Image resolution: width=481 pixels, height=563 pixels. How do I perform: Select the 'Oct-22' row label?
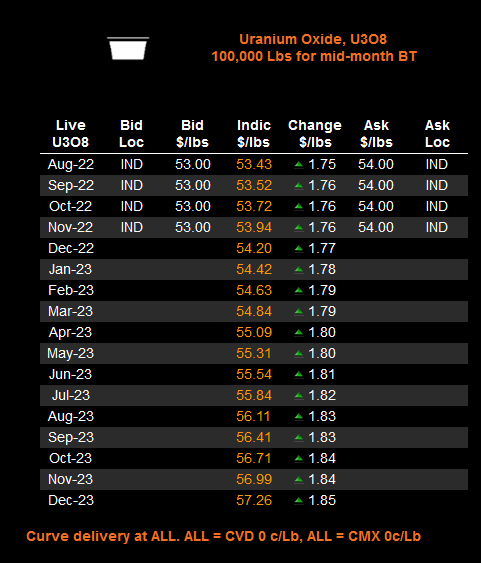[70, 206]
